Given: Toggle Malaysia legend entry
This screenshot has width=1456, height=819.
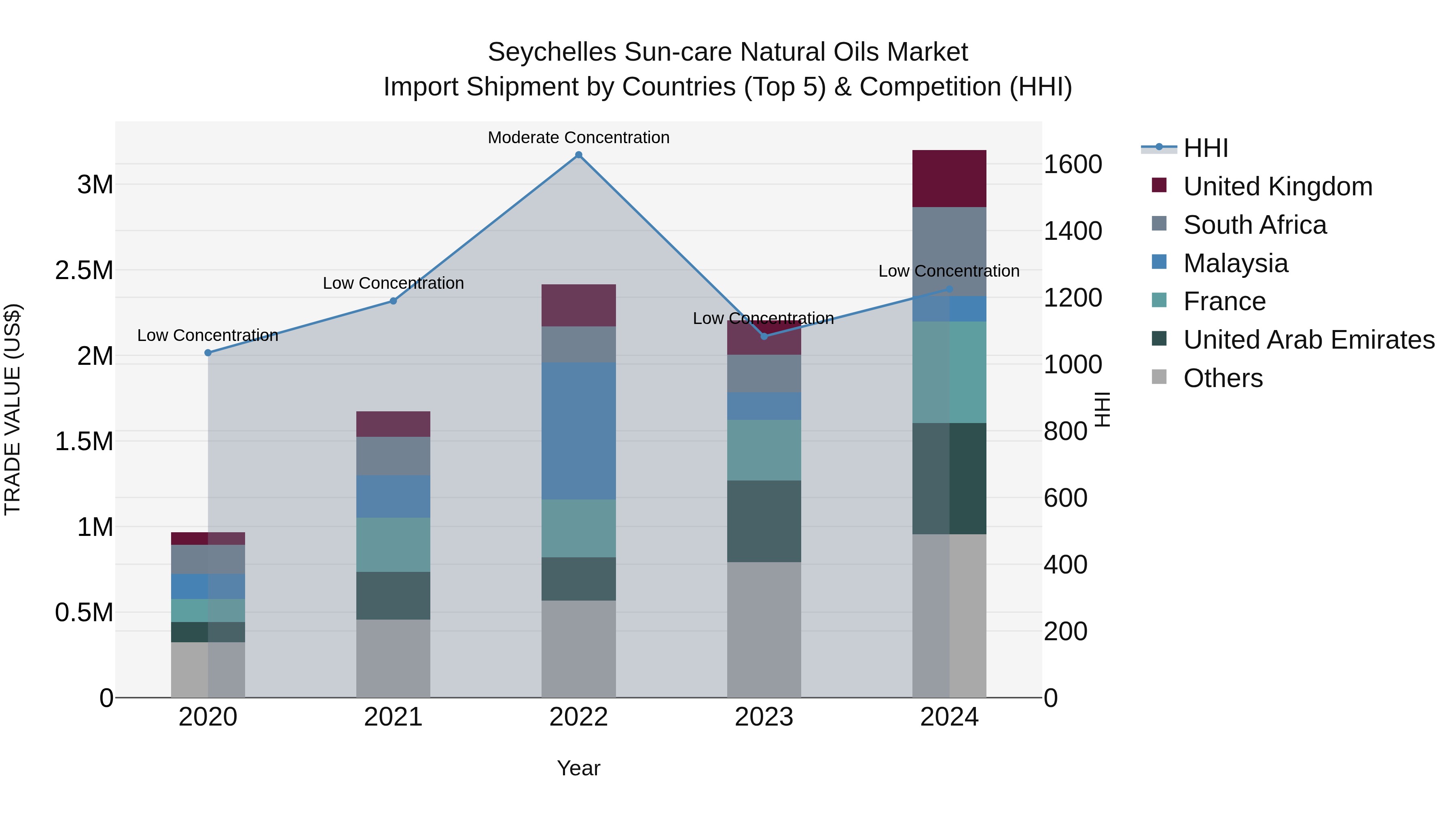Looking at the screenshot, I should click(x=1220, y=263).
